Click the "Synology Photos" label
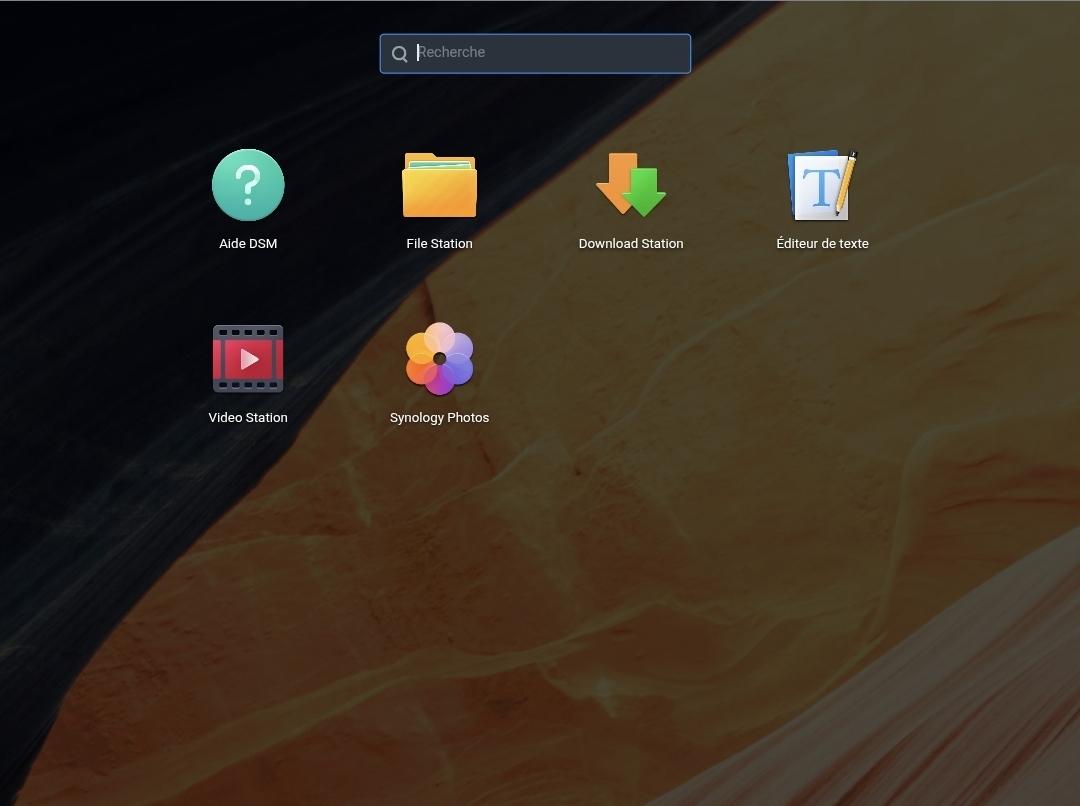The image size is (1080, 806). (439, 417)
